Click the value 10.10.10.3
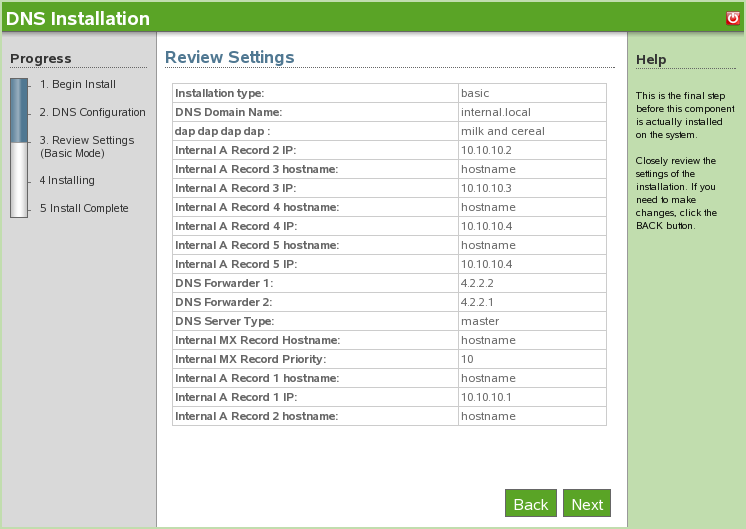This screenshot has height=529, width=746. [486, 188]
